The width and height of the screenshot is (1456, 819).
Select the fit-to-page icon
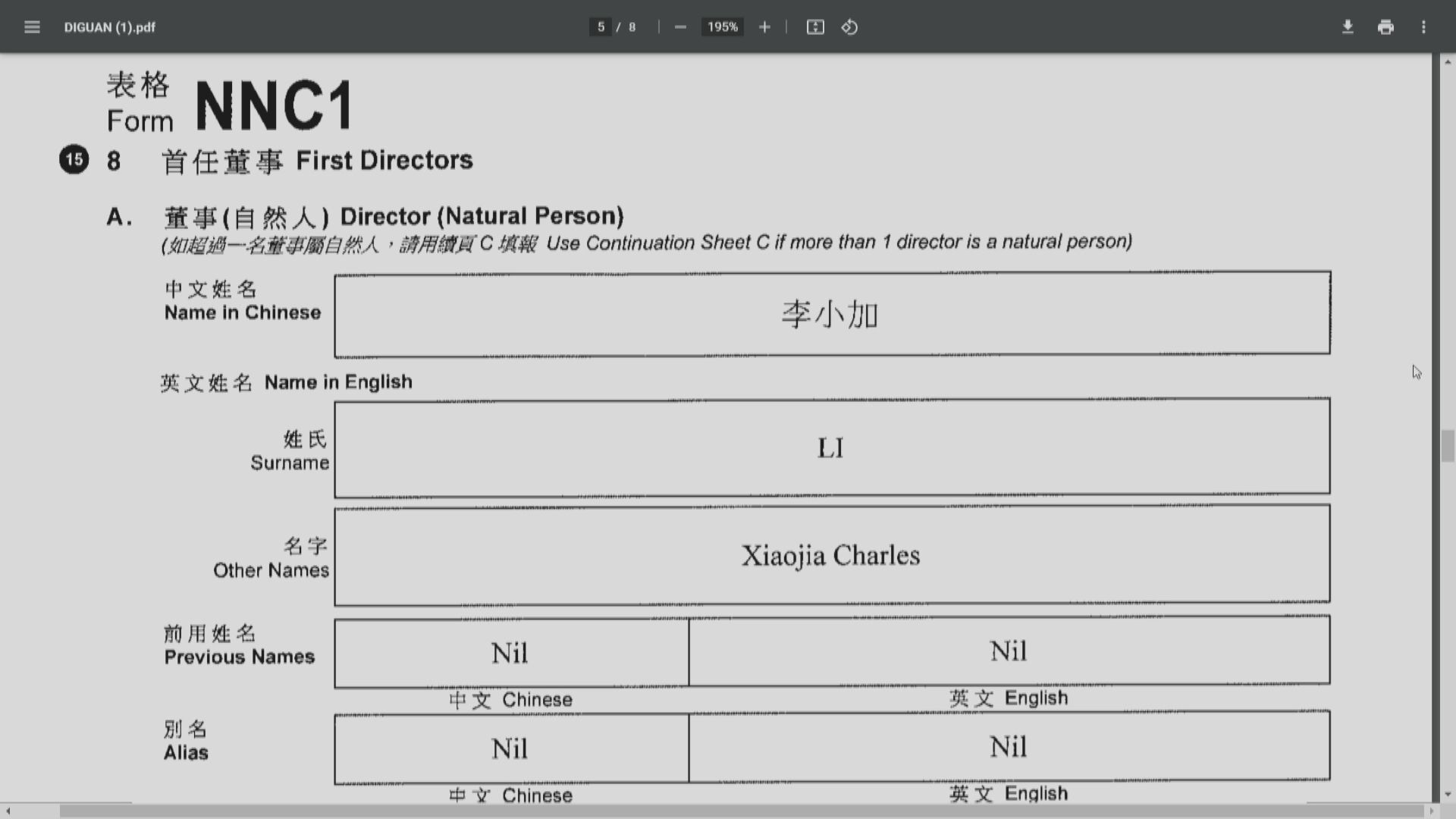click(814, 27)
